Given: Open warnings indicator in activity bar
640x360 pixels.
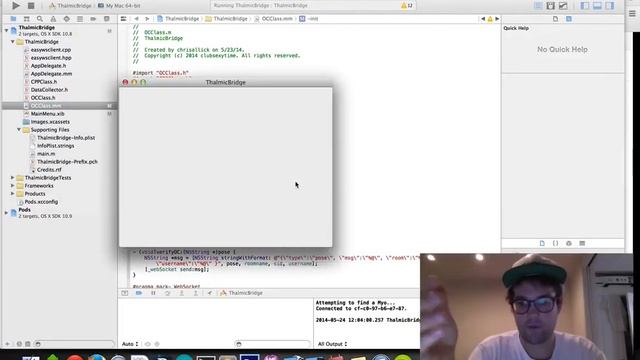Looking at the screenshot, I should point(407,6).
